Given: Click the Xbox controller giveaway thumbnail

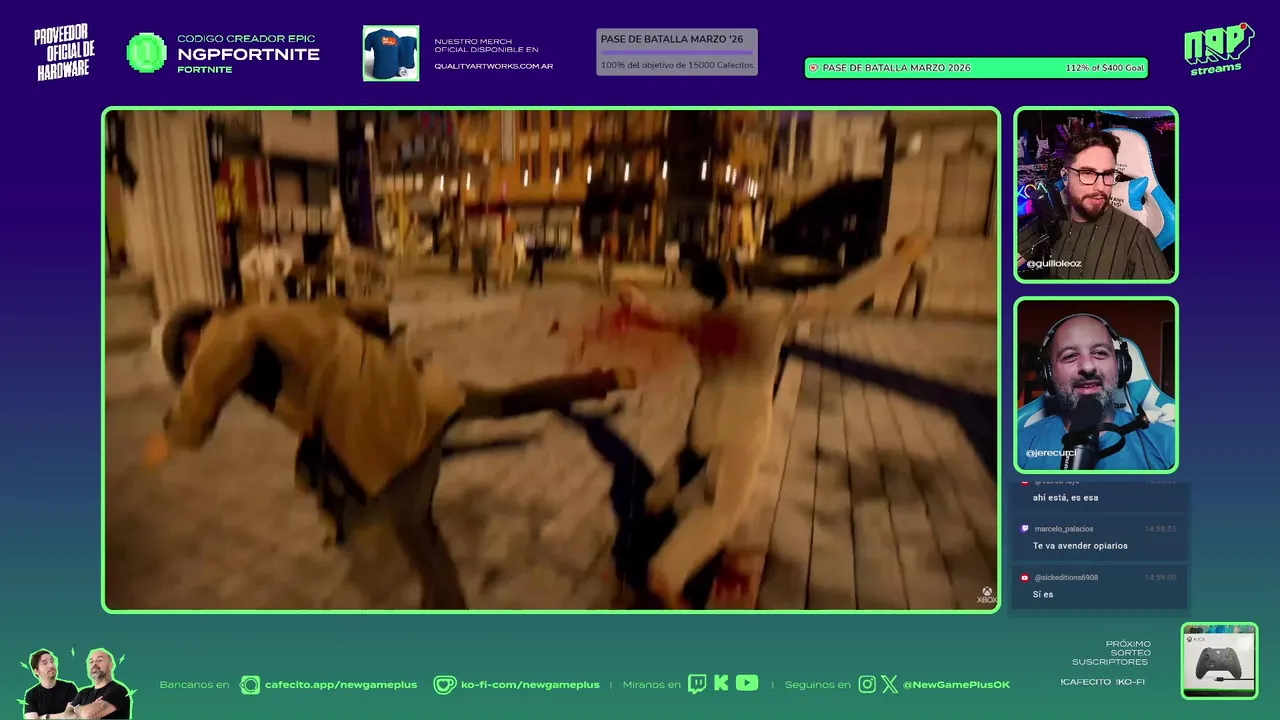Looking at the screenshot, I should tap(1219, 661).
